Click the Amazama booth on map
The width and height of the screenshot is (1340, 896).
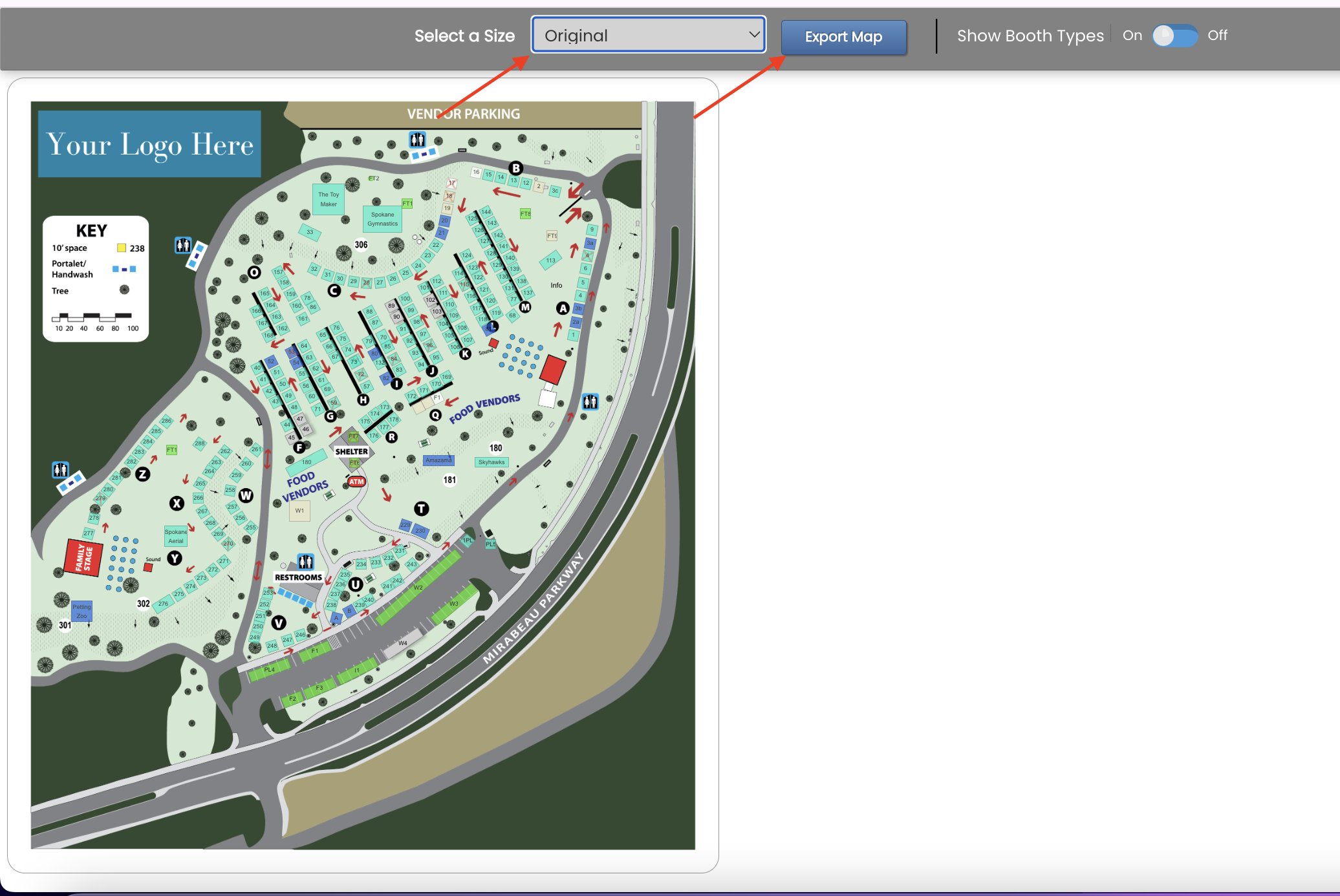pyautogui.click(x=438, y=460)
